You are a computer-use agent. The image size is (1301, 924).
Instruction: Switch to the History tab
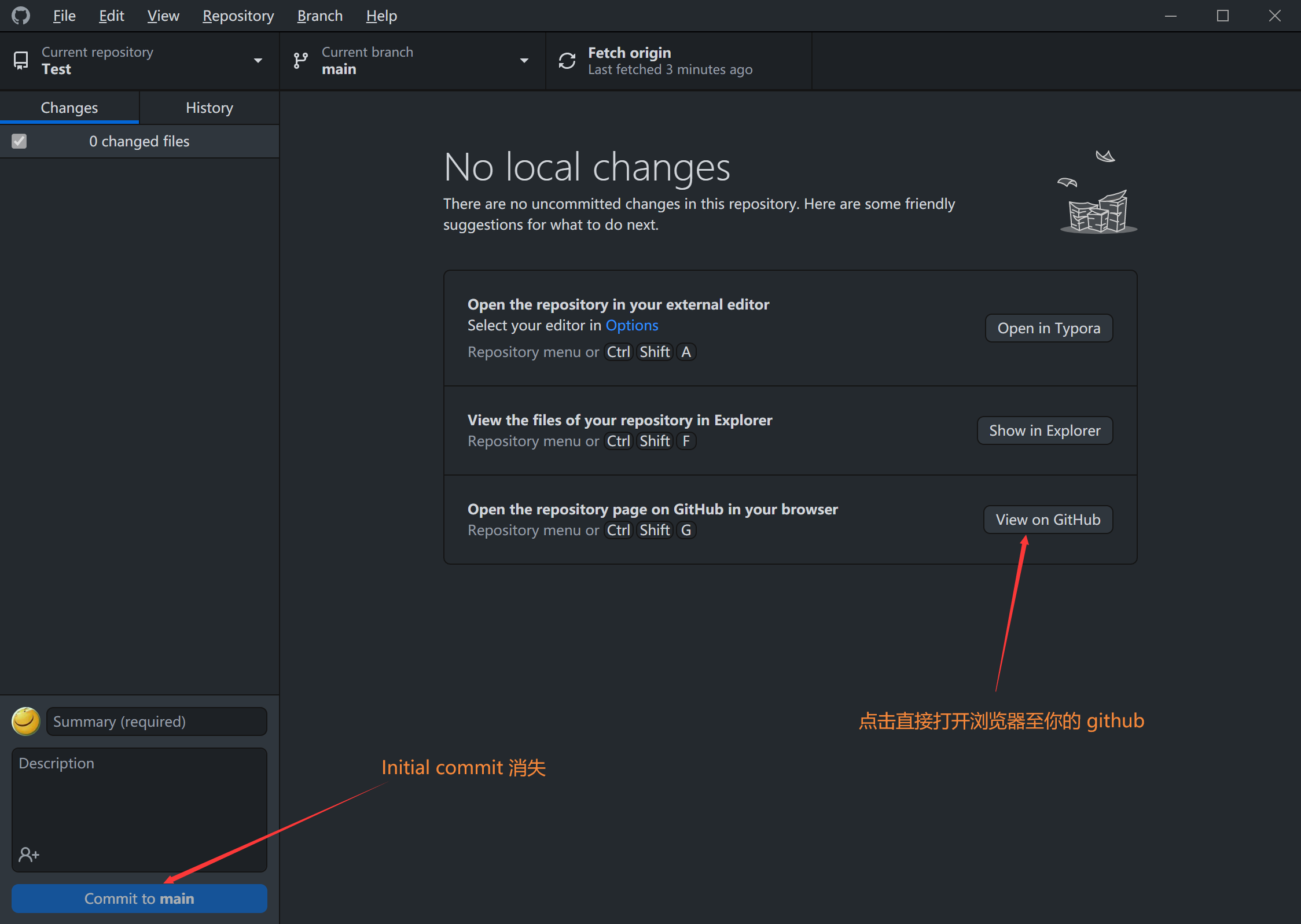[209, 108]
